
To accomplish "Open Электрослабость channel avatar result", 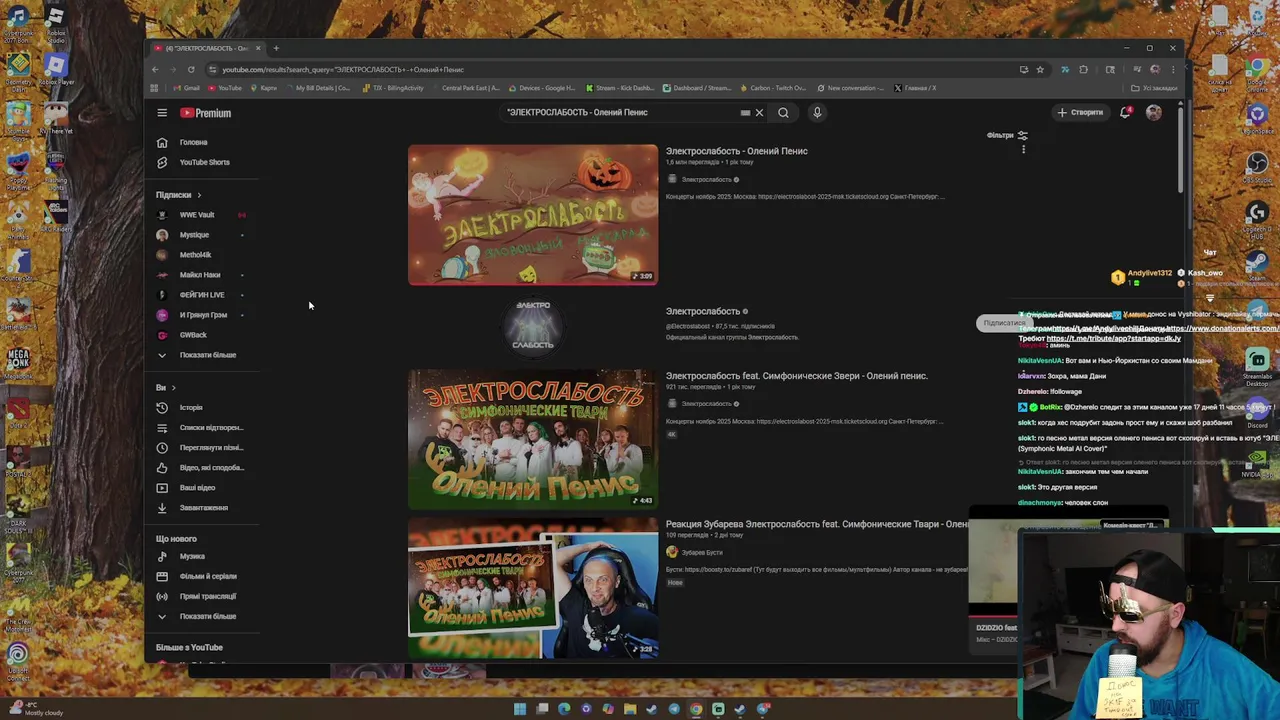I will (x=533, y=326).
